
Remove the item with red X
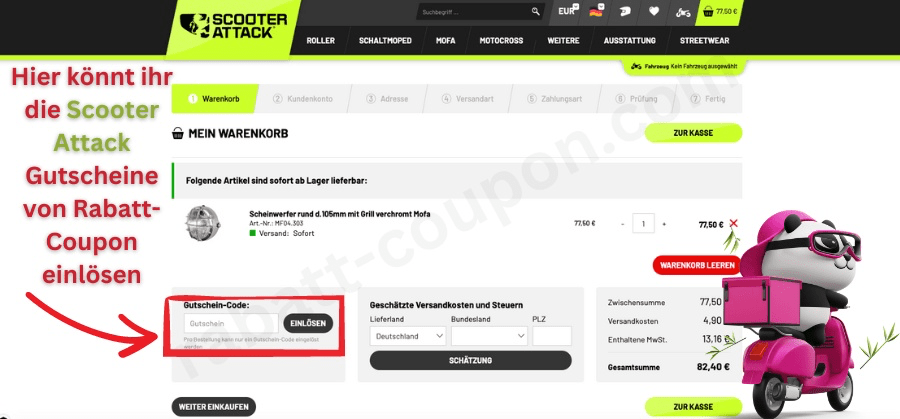click(733, 223)
